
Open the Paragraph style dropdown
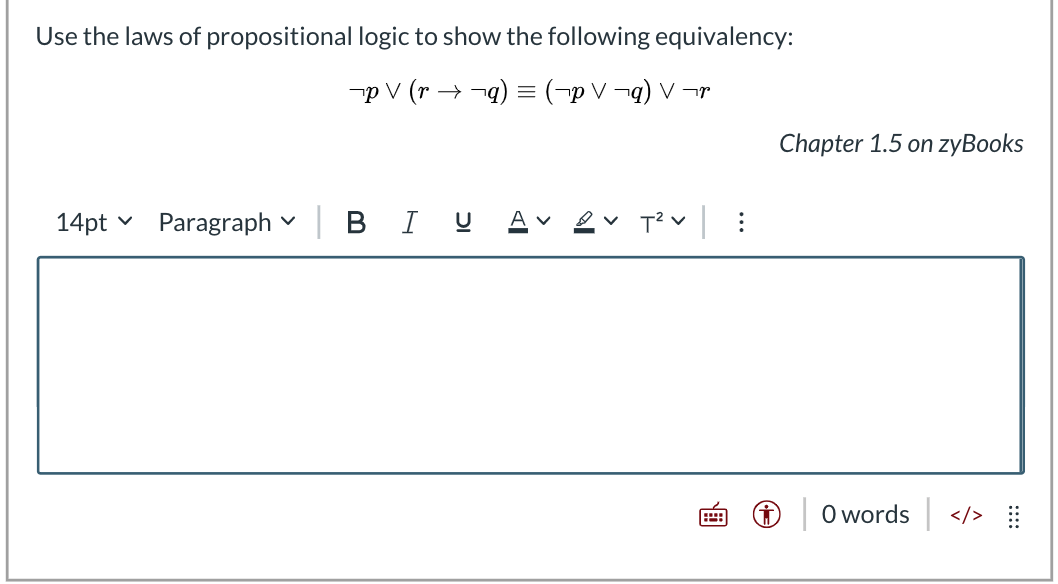[226, 222]
